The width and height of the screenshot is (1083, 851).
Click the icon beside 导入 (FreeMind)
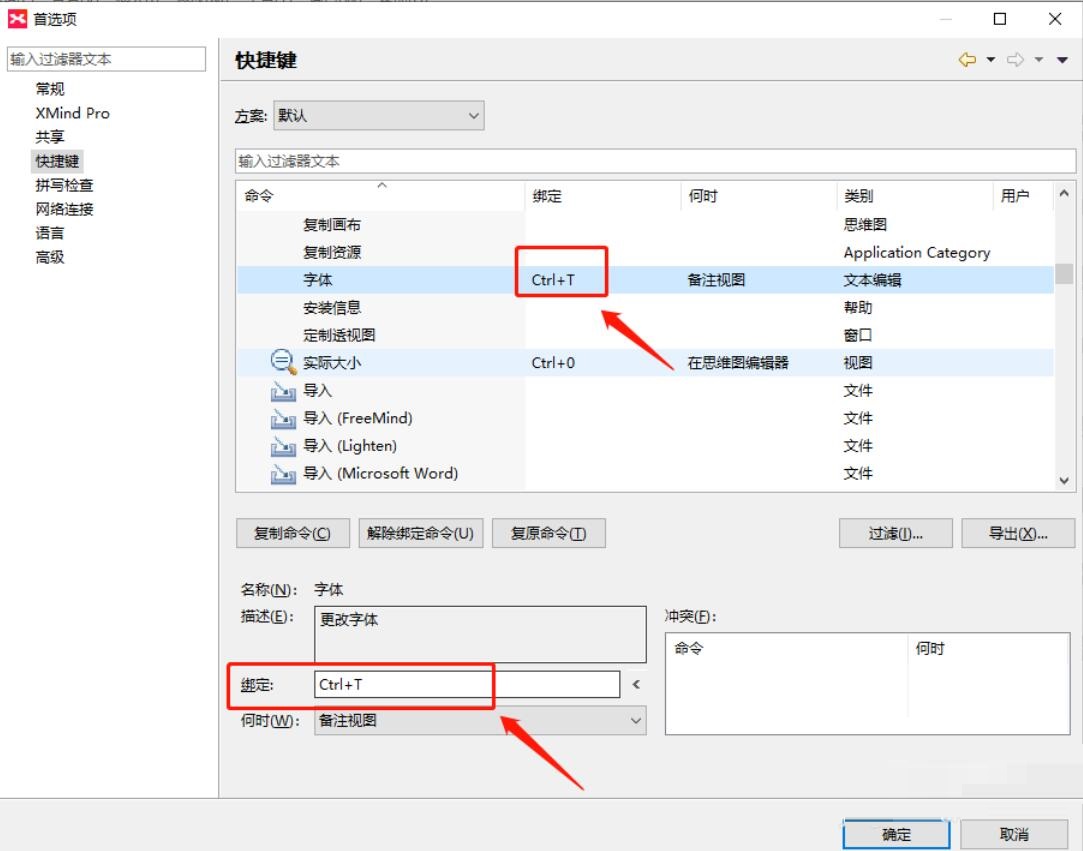[x=283, y=418]
